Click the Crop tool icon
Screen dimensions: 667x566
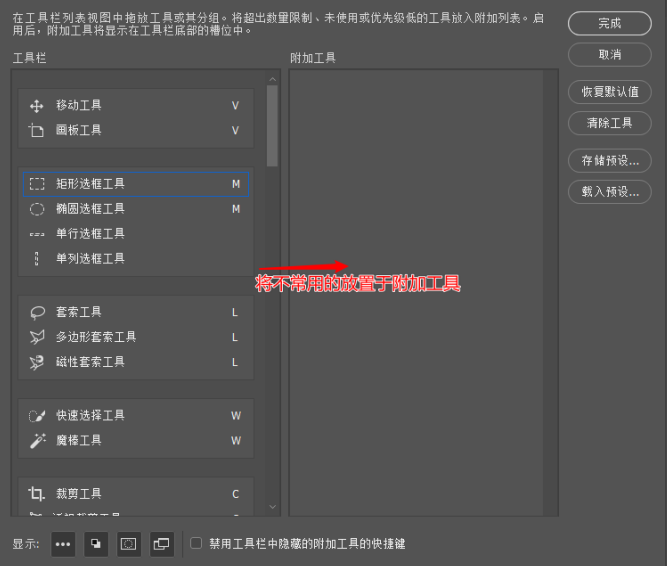pos(37,494)
